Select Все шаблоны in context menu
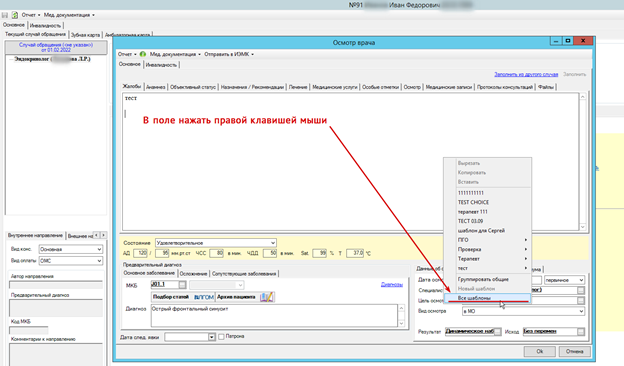 [x=488, y=298]
